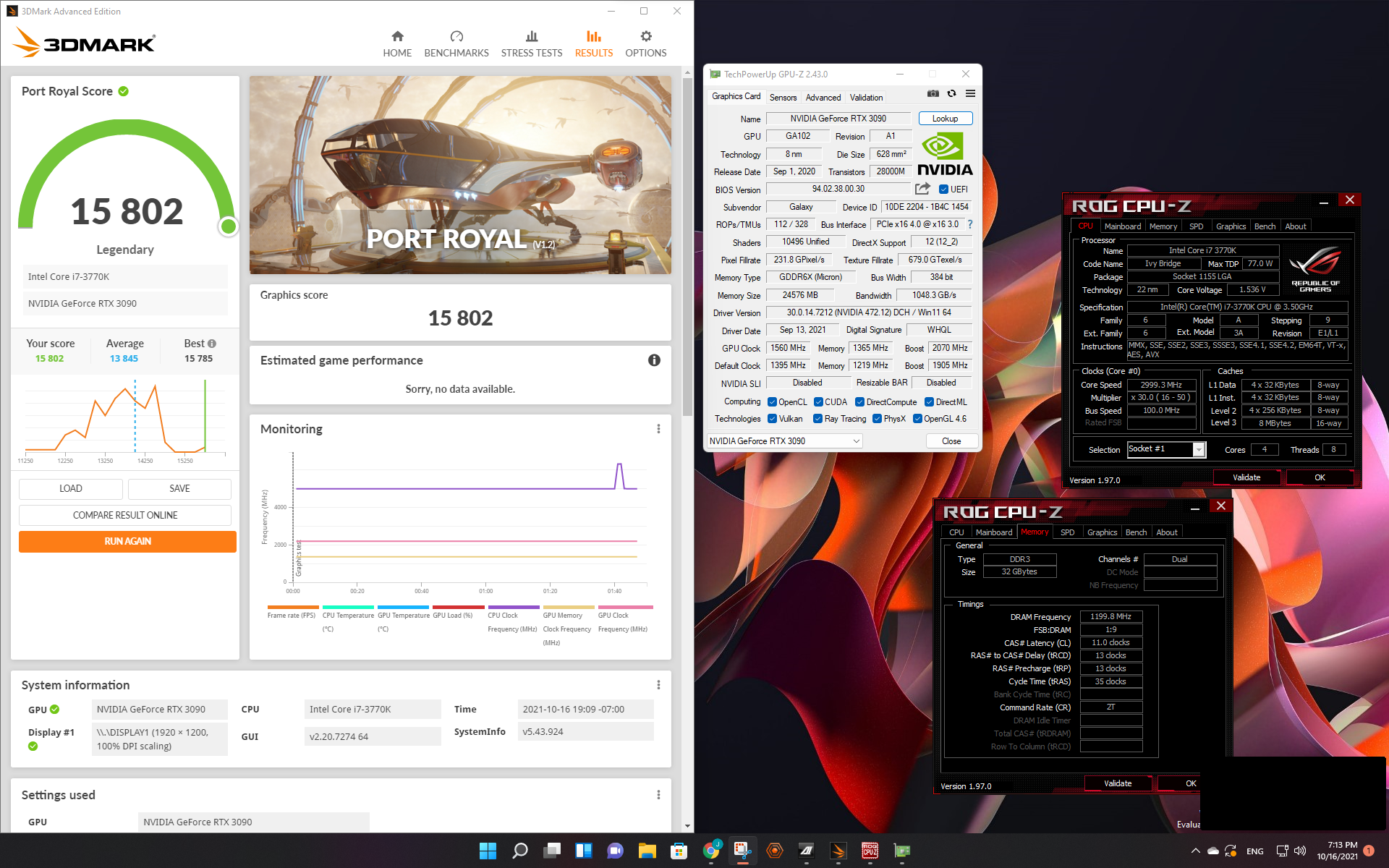
Task: Click the Bus Interface question mark icon
Action: tap(970, 224)
